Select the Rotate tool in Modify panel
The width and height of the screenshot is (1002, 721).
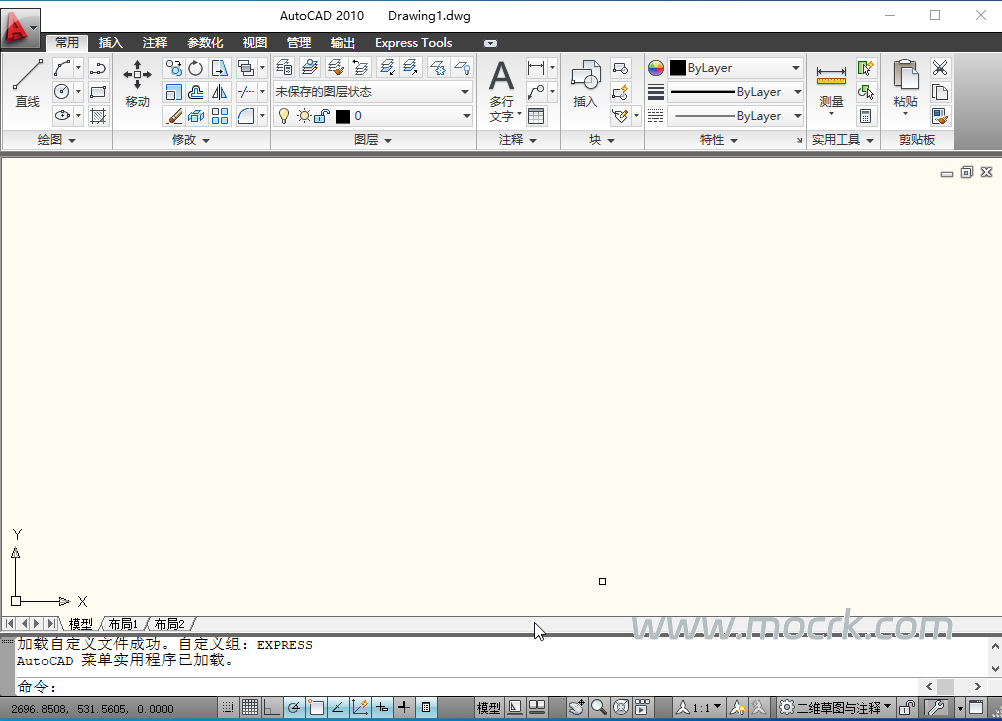point(196,68)
